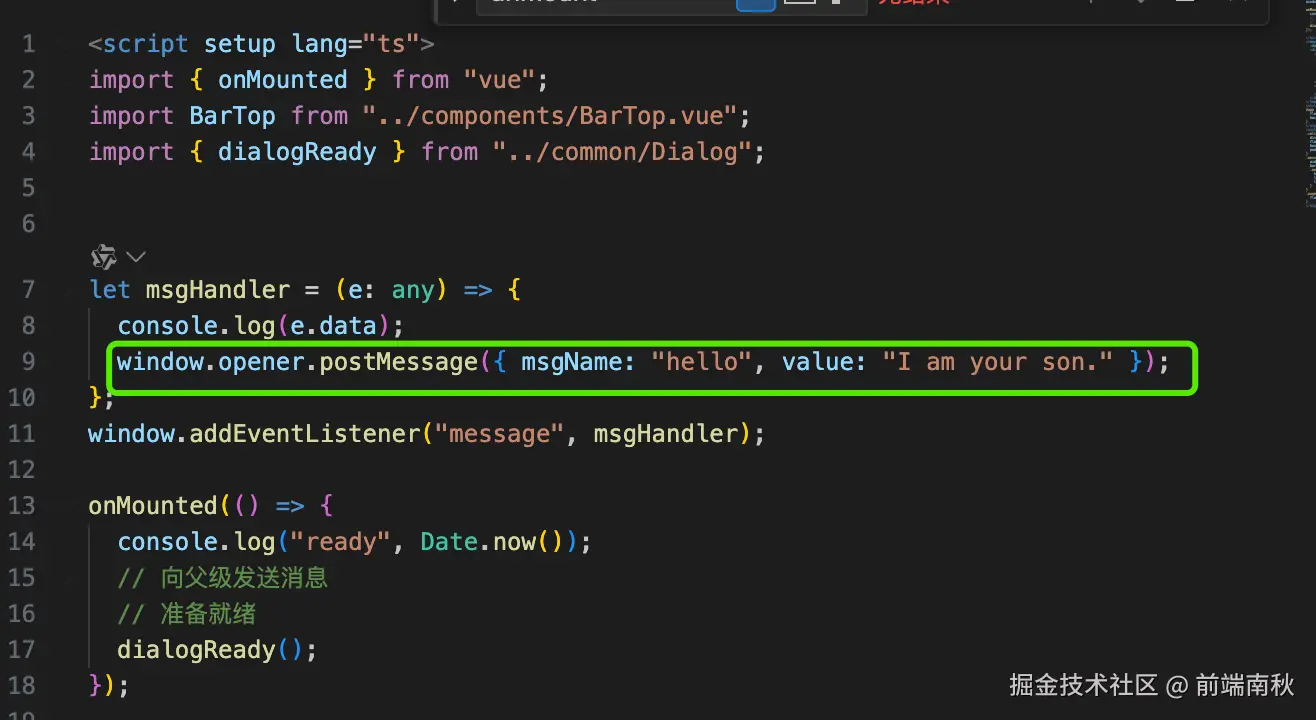The image size is (1316, 720).
Task: Click 'dialogReady' in the import on line 4
Action: [x=297, y=152]
